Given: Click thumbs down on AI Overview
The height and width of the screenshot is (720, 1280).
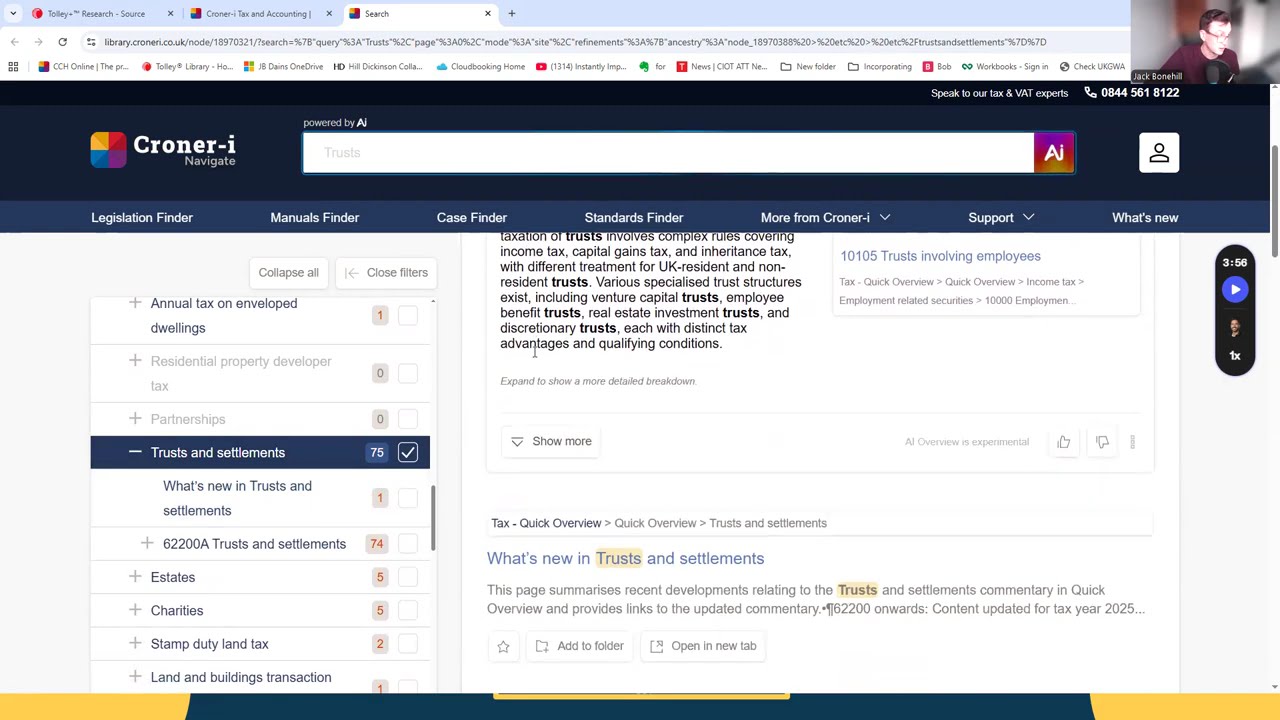Looking at the screenshot, I should click(x=1102, y=442).
